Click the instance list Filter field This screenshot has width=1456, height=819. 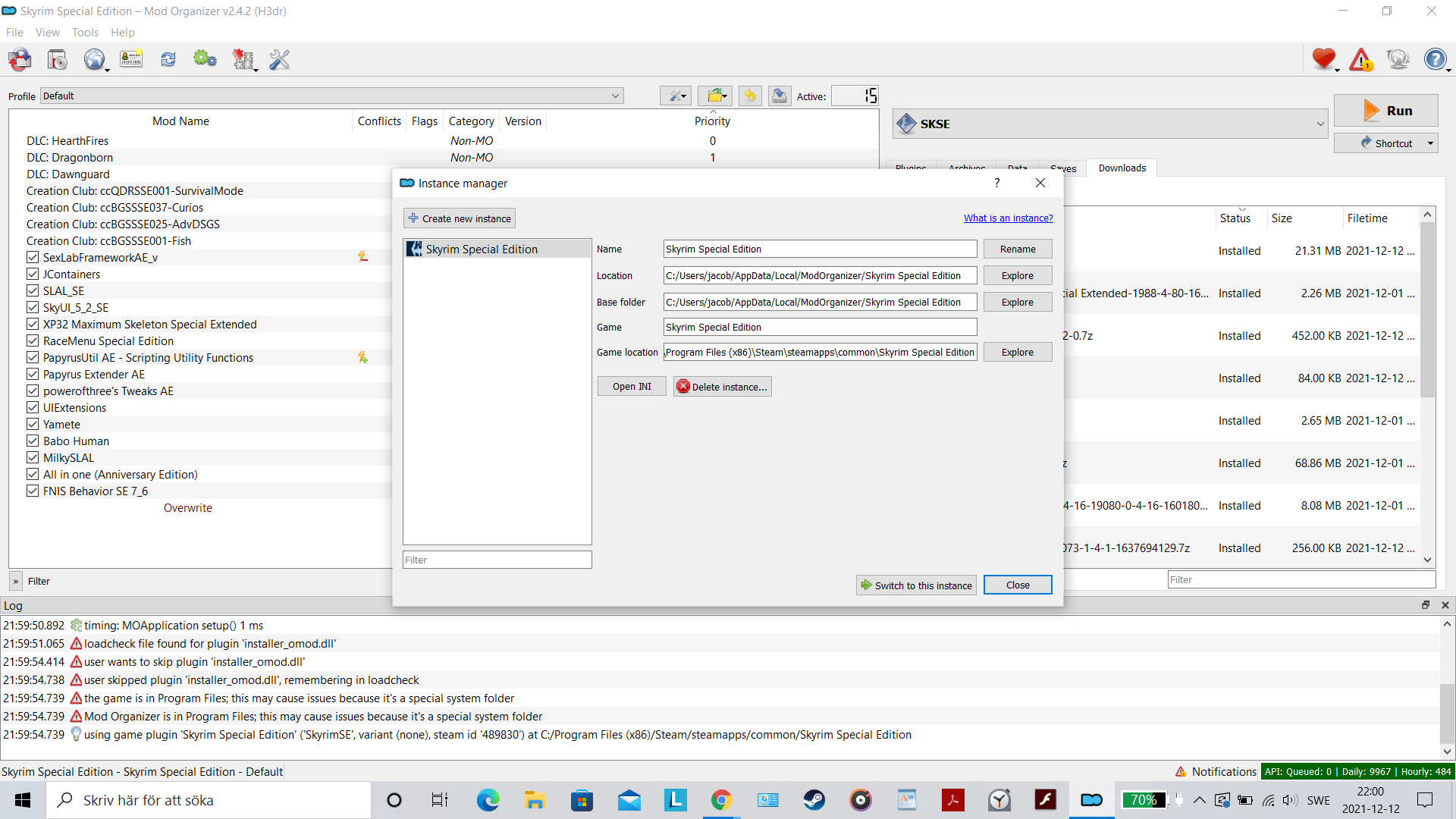[x=497, y=560]
